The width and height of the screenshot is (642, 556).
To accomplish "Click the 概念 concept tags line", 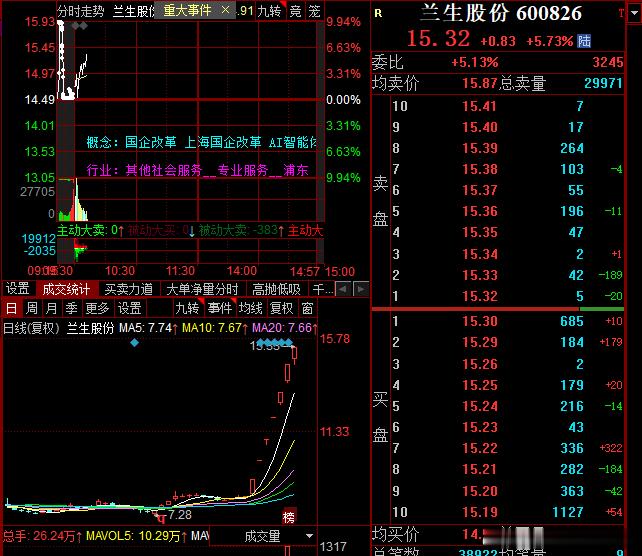I will click(201, 142).
